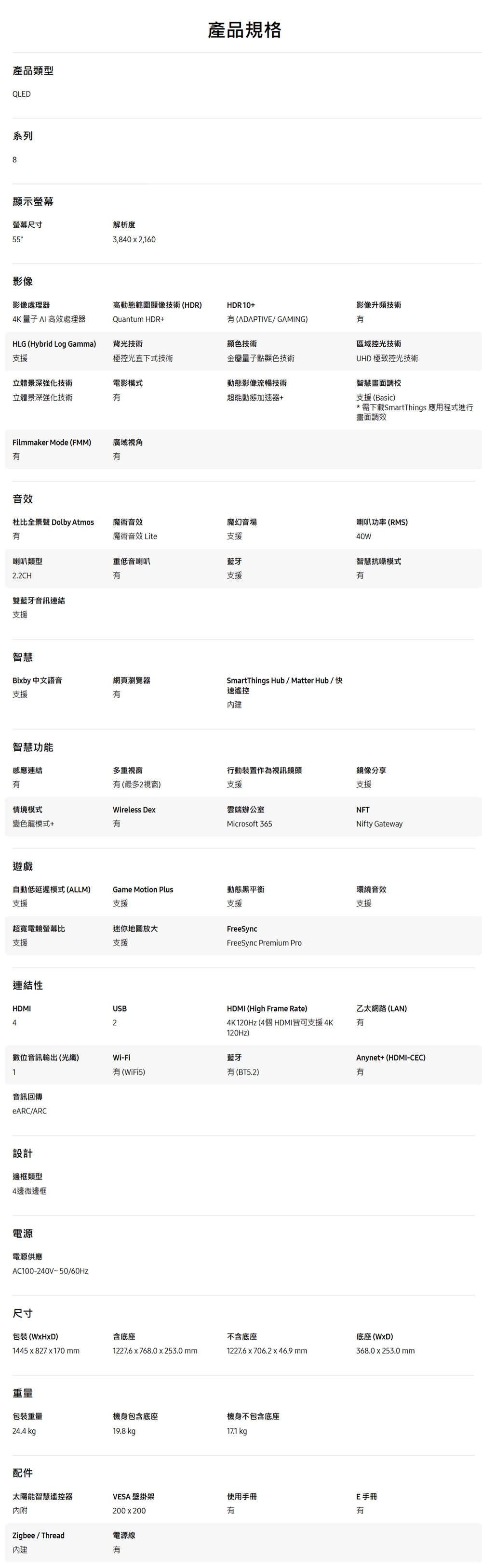Click the 產品類型 section heading
482x1568 pixels.
(33, 71)
